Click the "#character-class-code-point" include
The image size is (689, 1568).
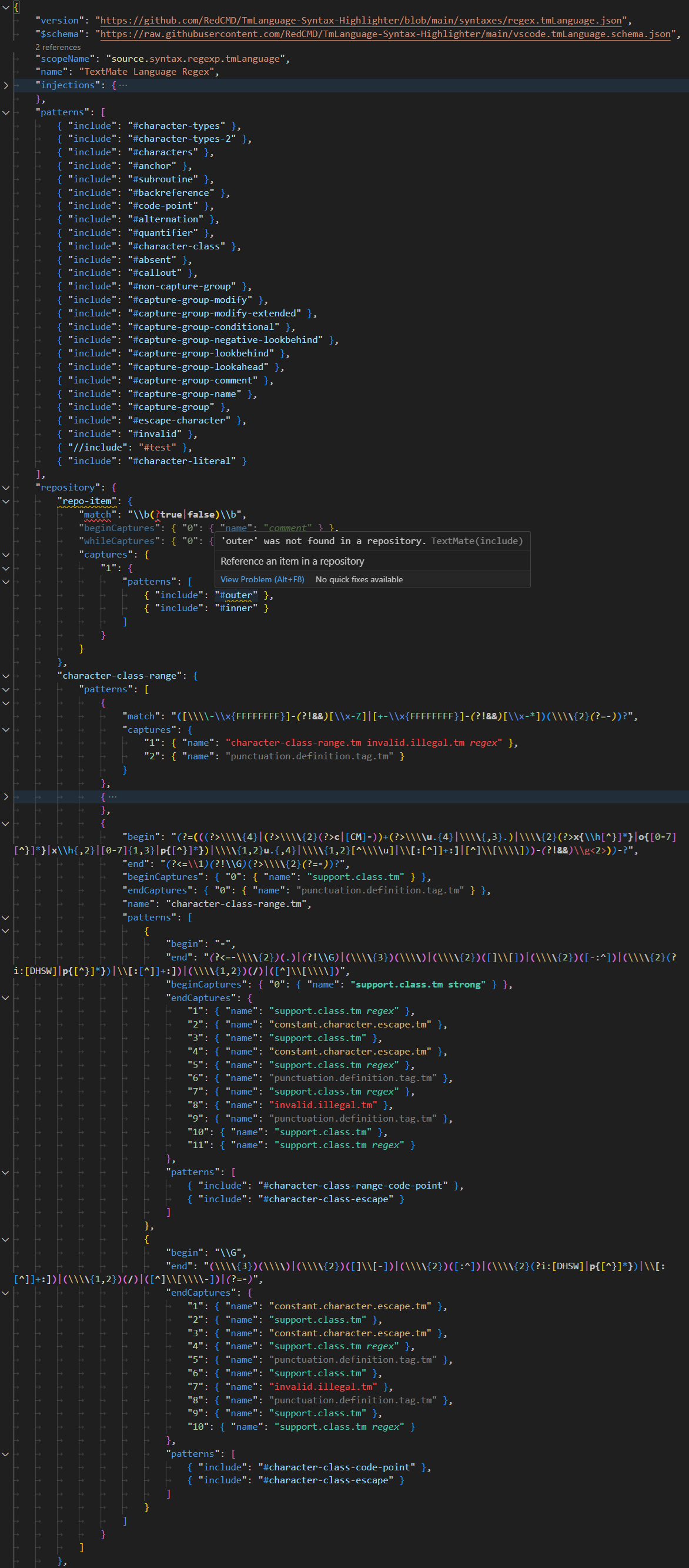click(337, 1467)
